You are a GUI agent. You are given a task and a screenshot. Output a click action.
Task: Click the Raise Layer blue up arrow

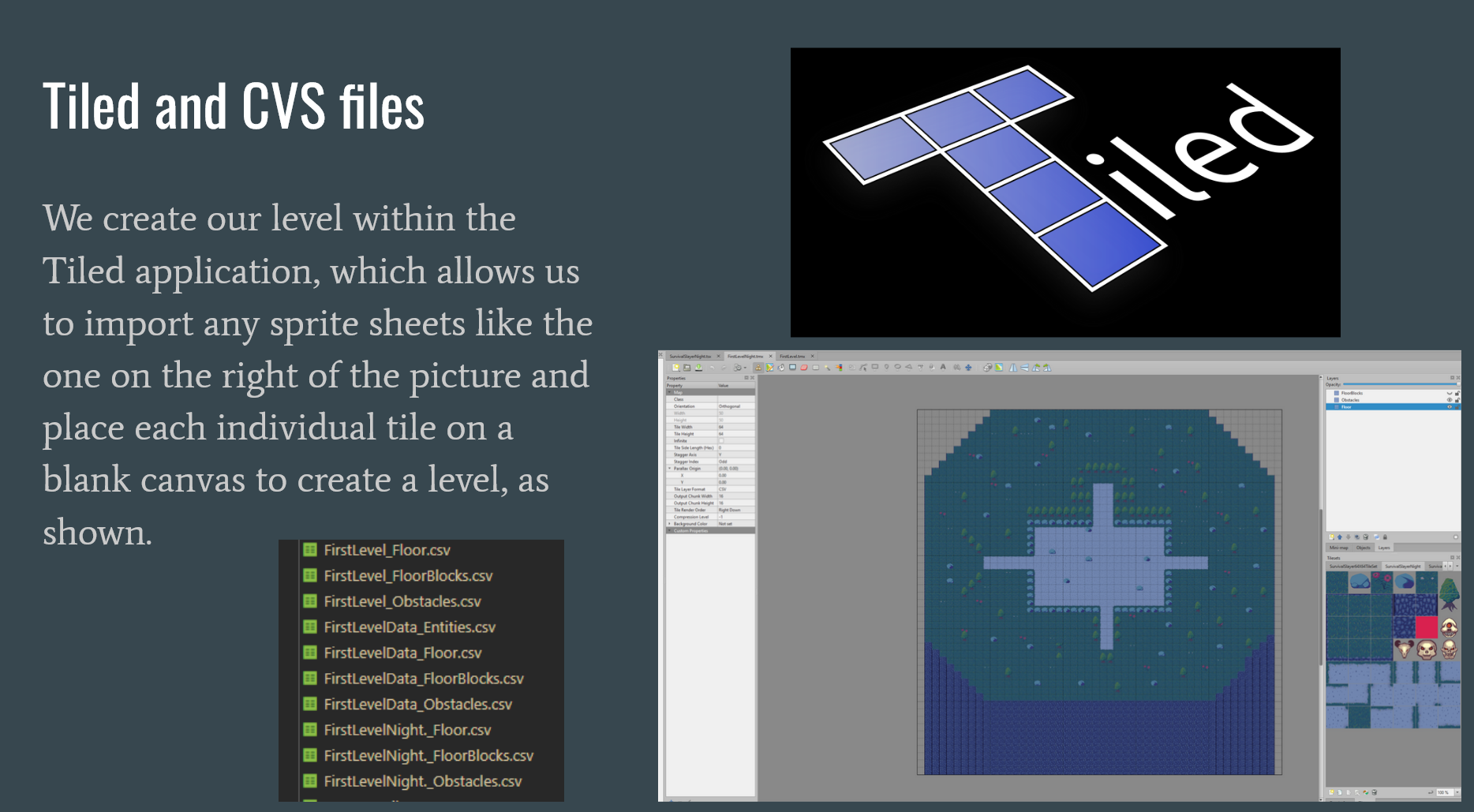(x=1340, y=537)
